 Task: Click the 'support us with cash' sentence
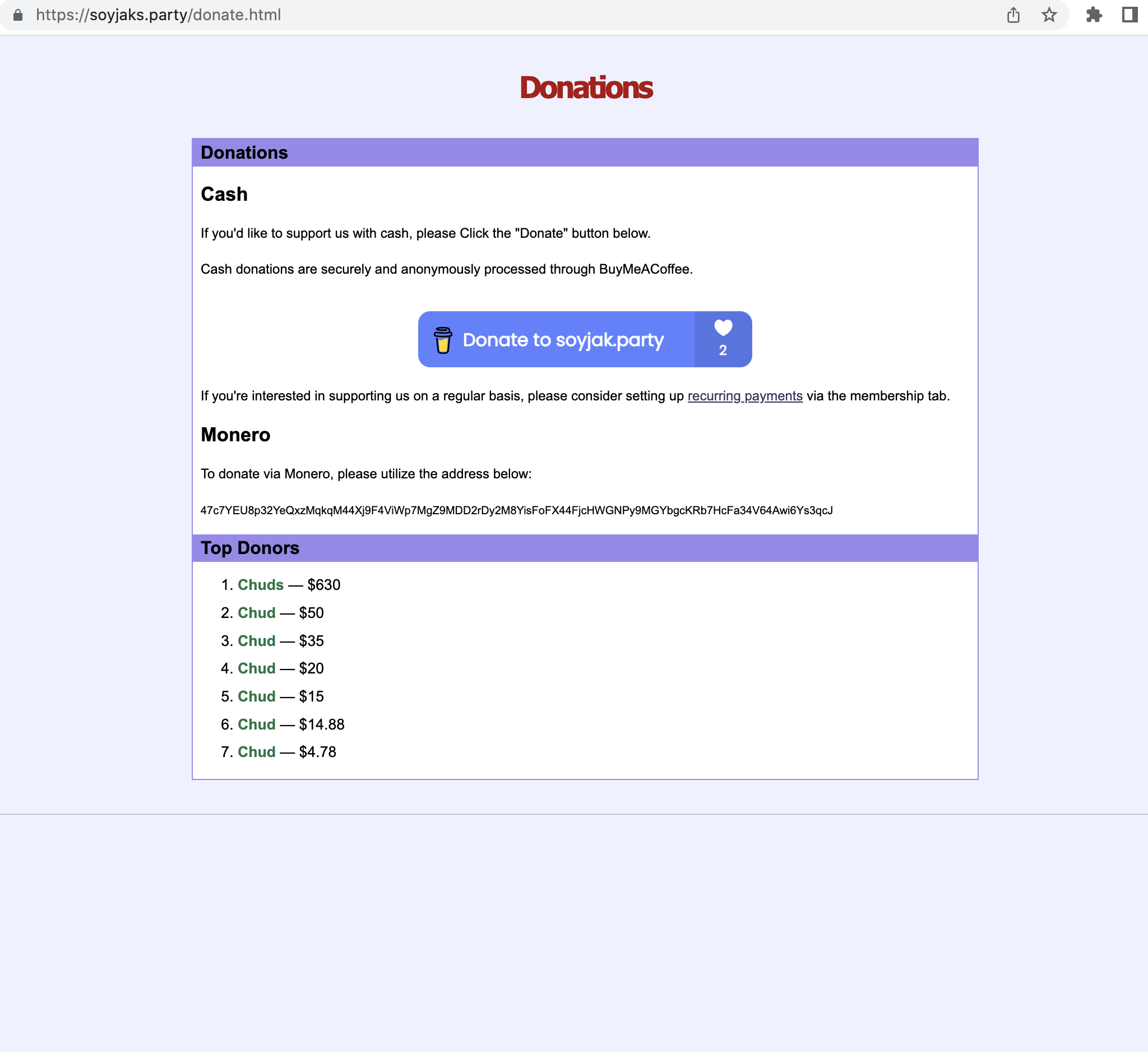[x=425, y=233]
